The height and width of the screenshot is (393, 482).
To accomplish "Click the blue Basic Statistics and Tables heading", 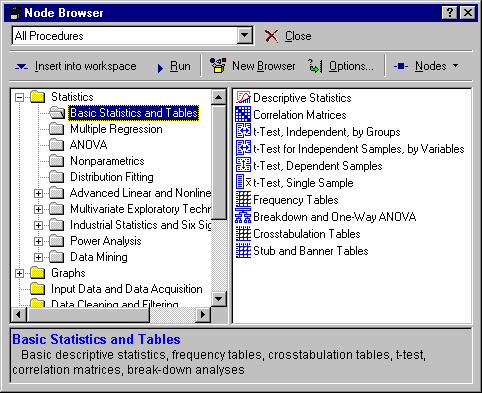I will pos(96,339).
